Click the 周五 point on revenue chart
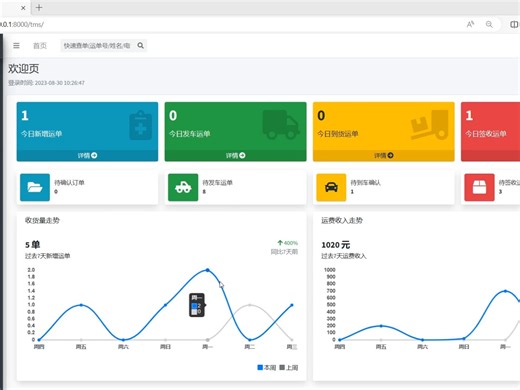The width and height of the screenshot is (520, 390). click(381, 326)
